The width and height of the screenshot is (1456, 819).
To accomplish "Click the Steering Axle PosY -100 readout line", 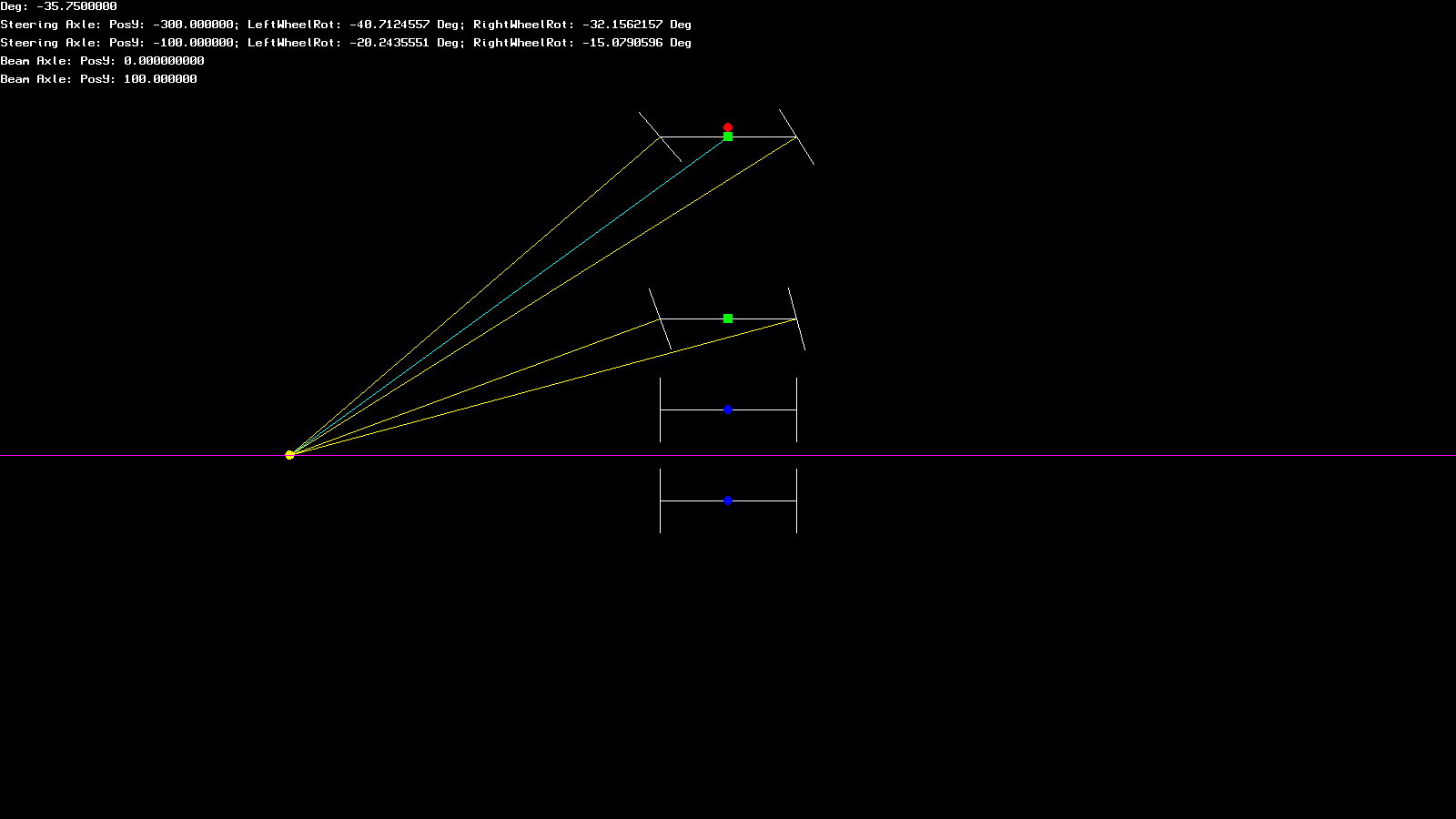I will tap(346, 43).
